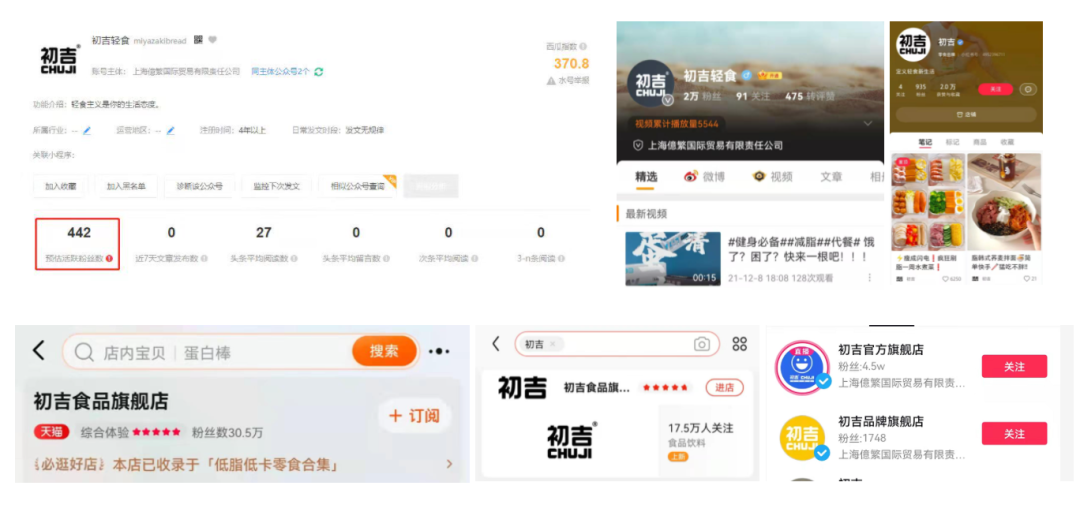Follow 初吉官方旗舰店 with 关注 button
This screenshot has height=512, width=1080.
(x=1014, y=367)
